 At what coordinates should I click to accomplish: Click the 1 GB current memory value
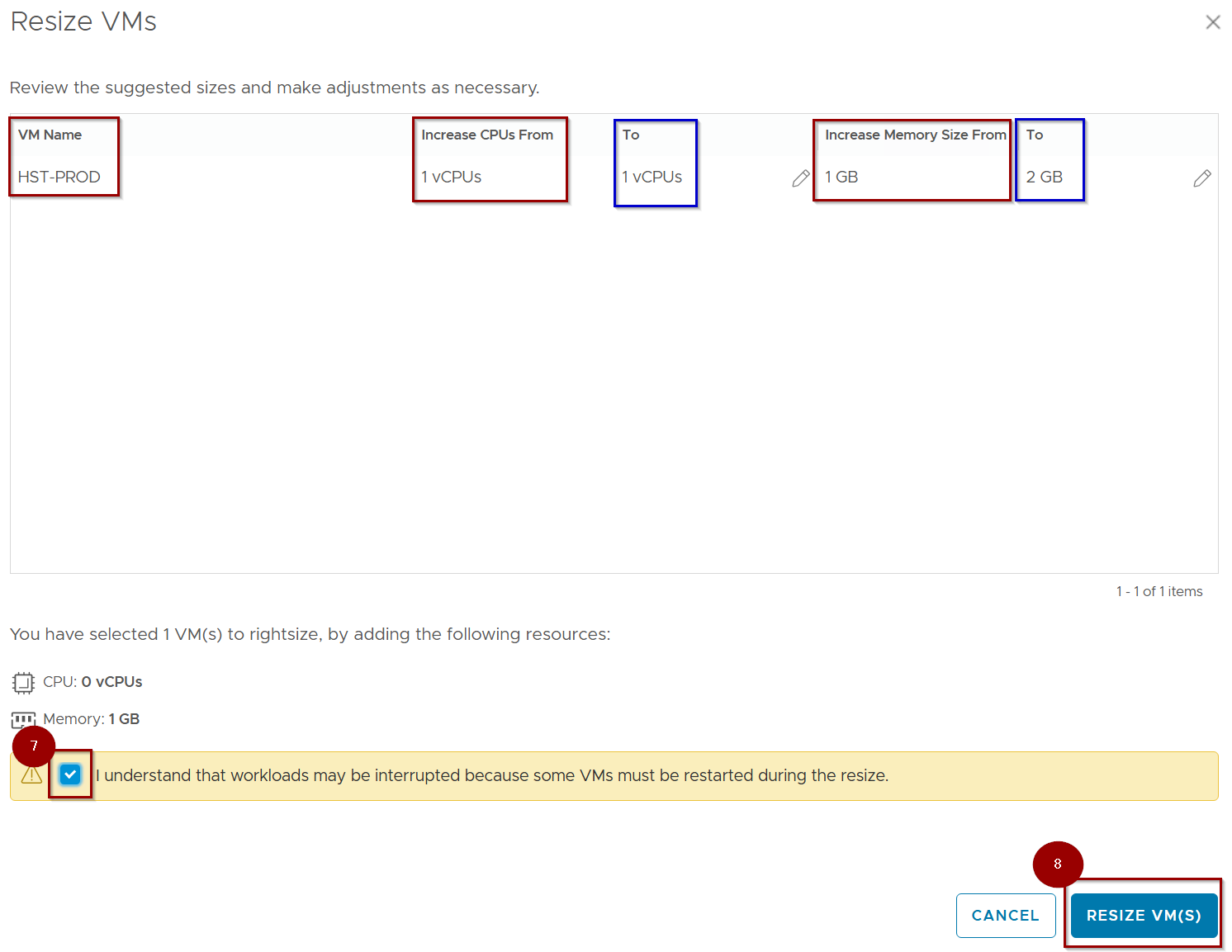tap(841, 177)
